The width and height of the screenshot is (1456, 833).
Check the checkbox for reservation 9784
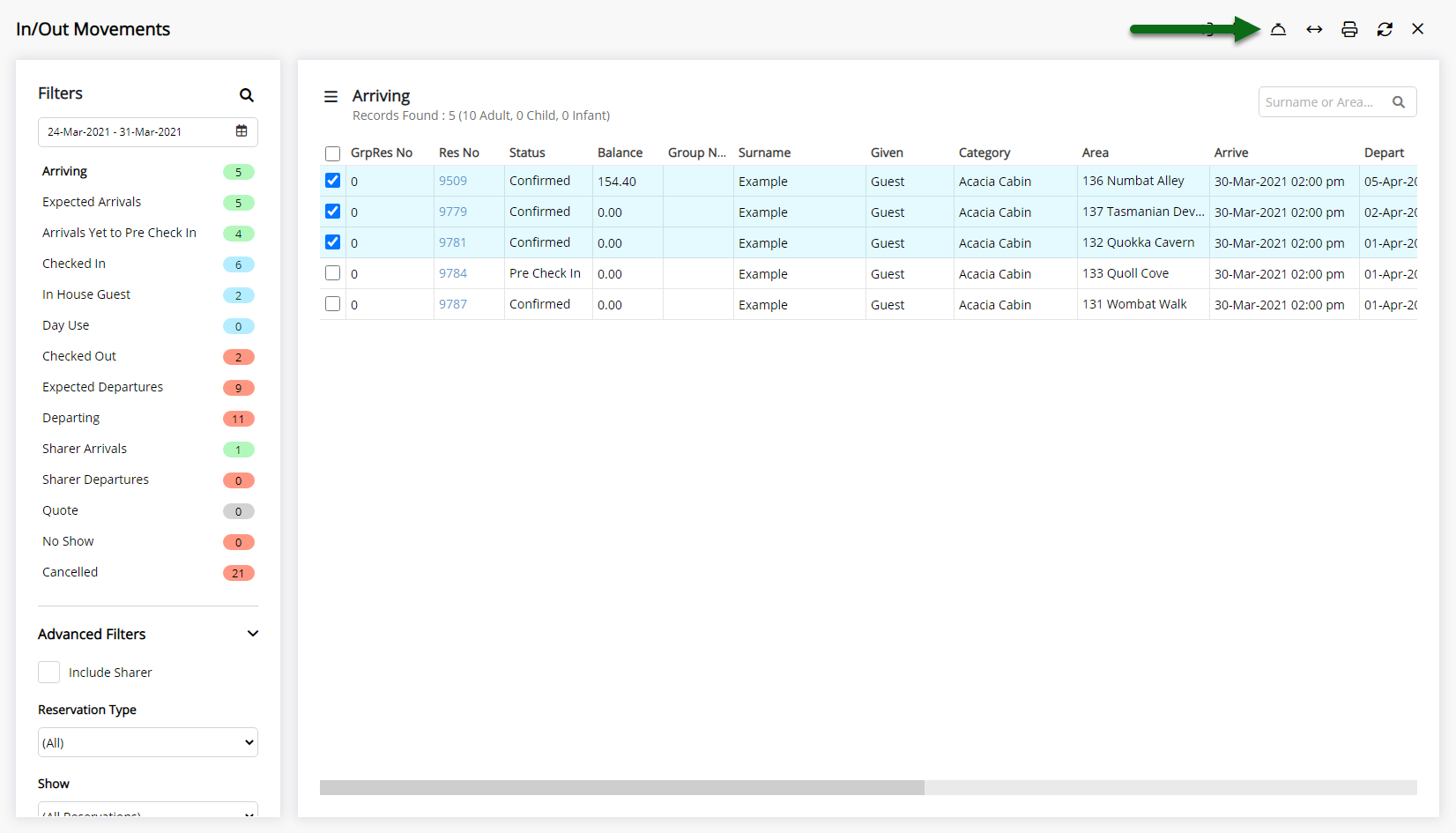(x=332, y=273)
